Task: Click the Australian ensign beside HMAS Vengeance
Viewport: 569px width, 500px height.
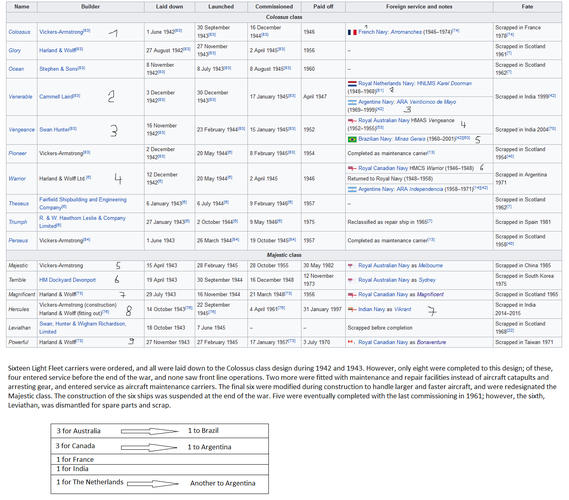Action: [x=352, y=120]
